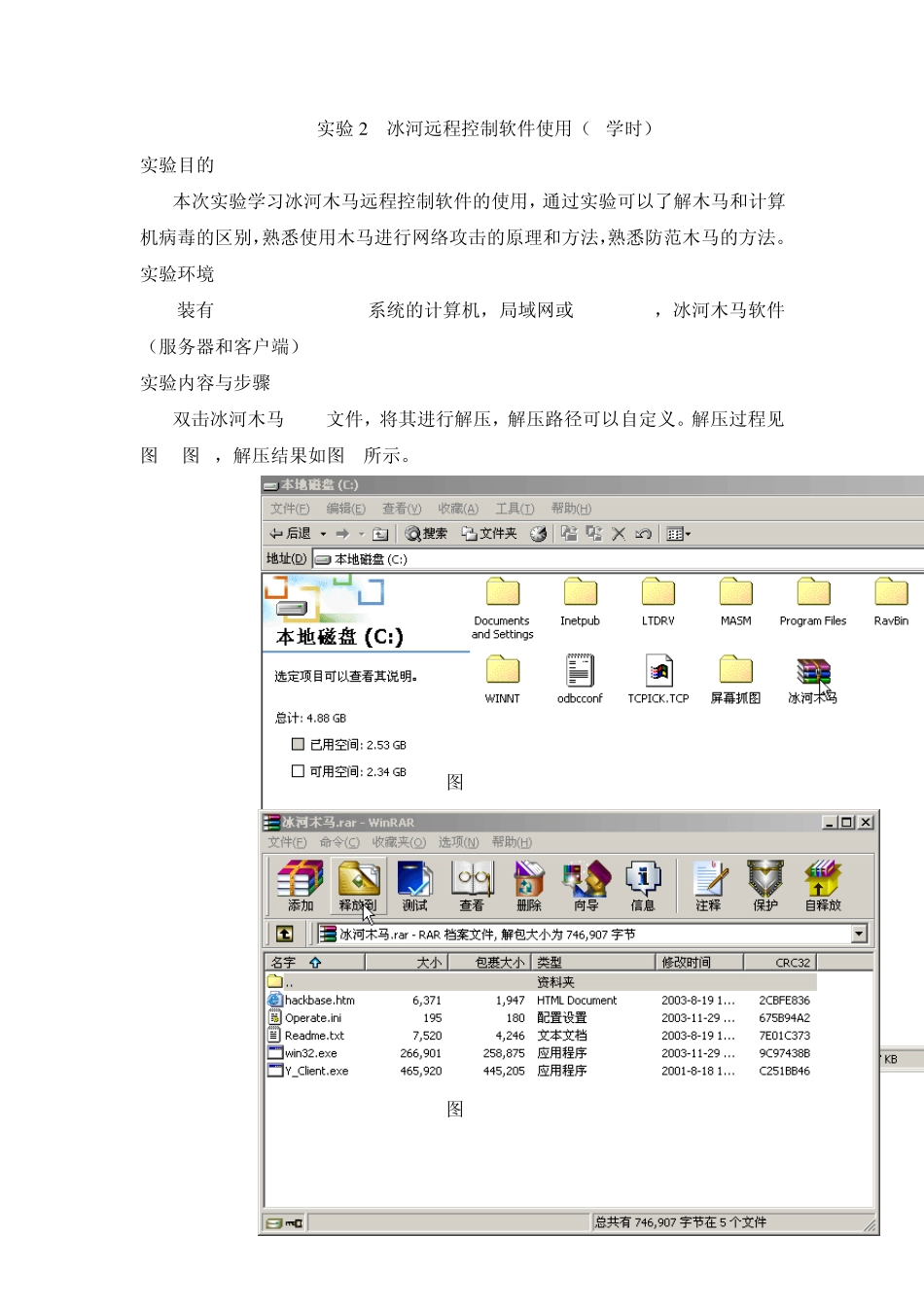Click the Comment (注释) toolbar icon
The width and height of the screenshot is (924, 1307).
tap(708, 886)
